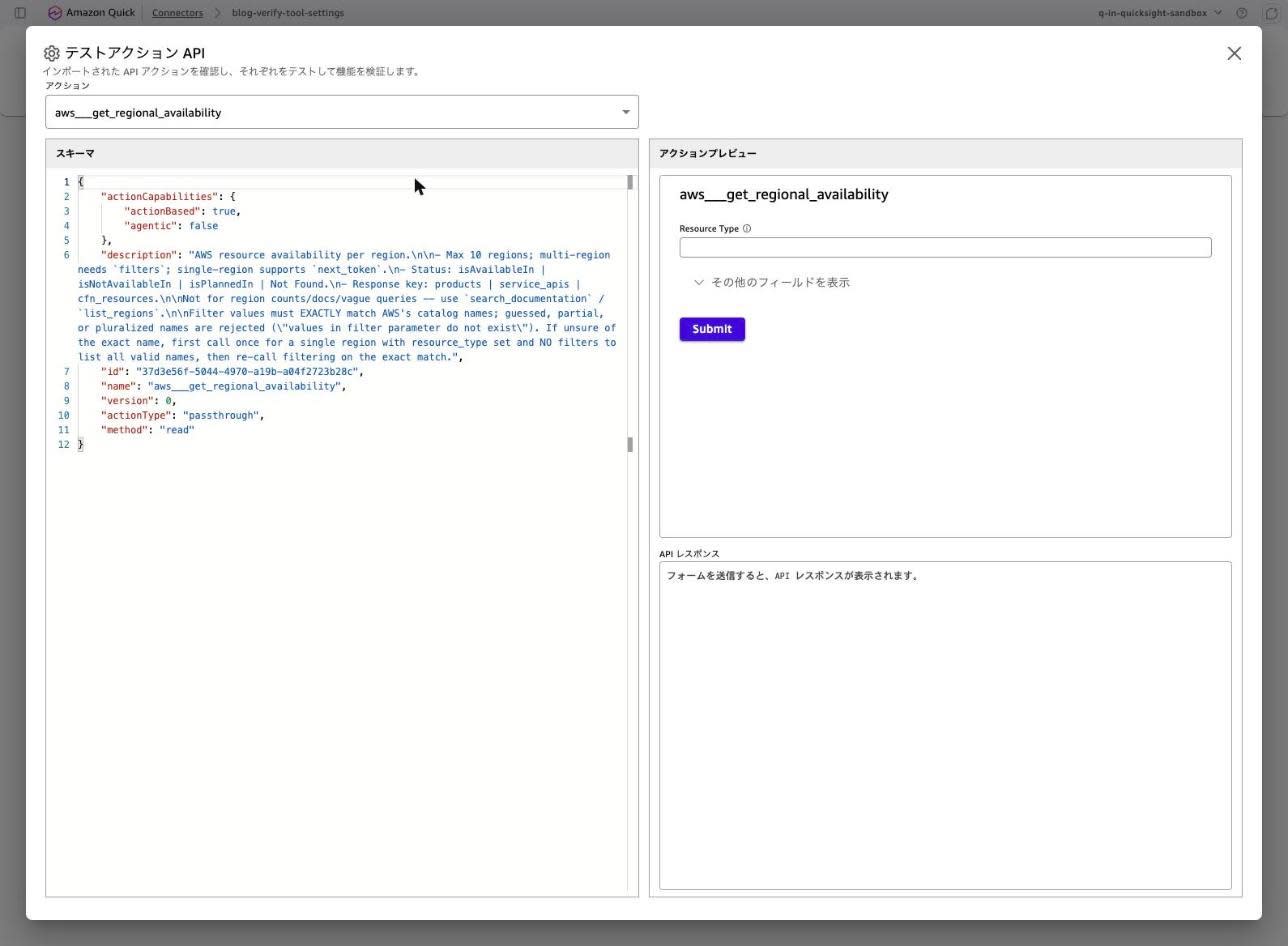The width and height of the screenshot is (1288, 946).
Task: Click the info icon next to Resource Type
Action: (x=747, y=228)
